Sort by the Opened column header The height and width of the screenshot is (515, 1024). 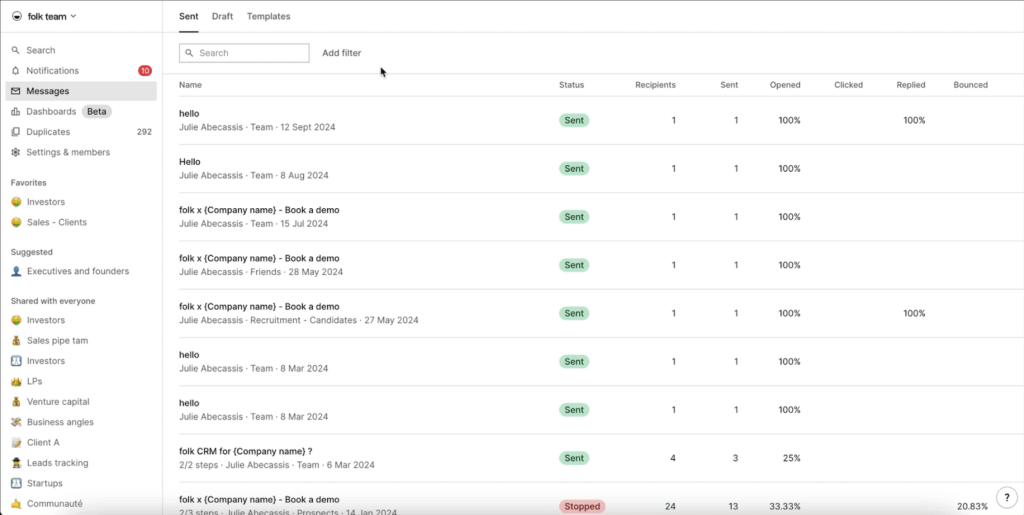coord(784,85)
